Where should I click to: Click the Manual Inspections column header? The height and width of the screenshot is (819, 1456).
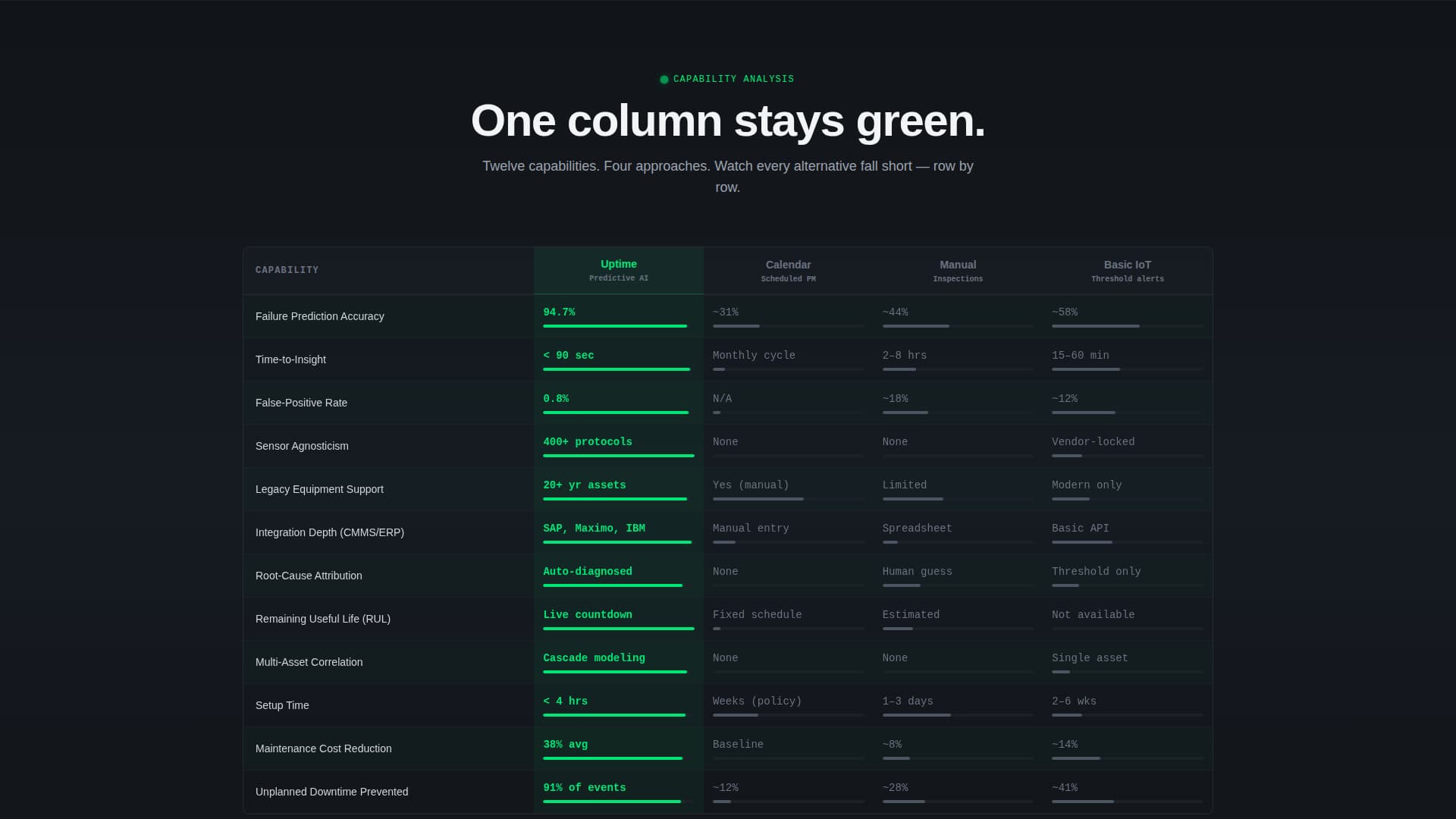click(x=958, y=270)
